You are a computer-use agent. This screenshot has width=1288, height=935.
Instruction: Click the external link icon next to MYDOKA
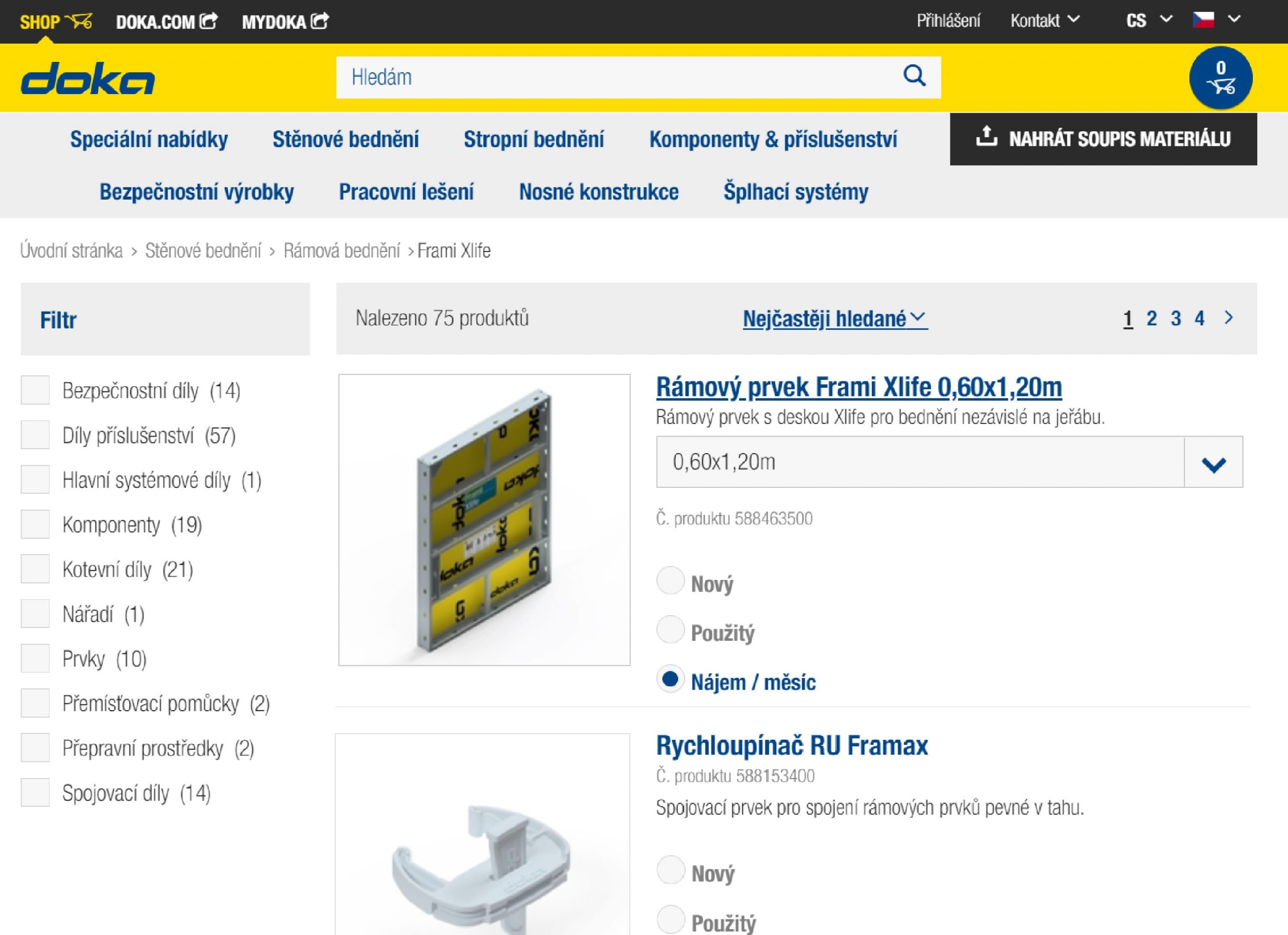tap(320, 21)
